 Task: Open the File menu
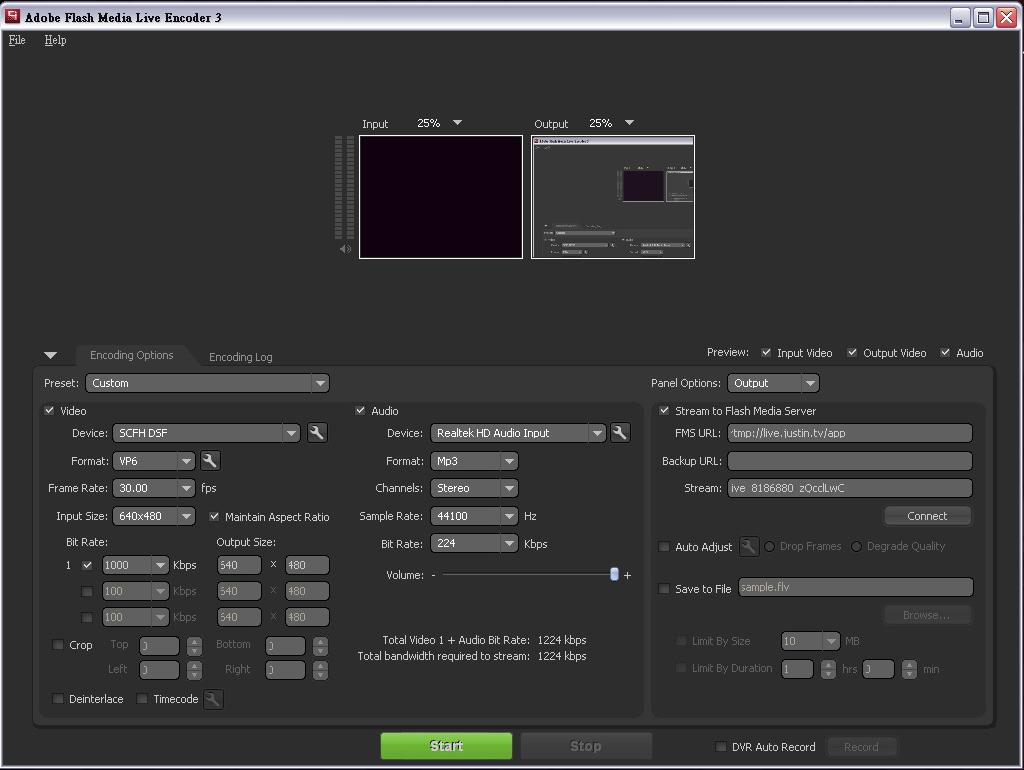pyautogui.click(x=17, y=40)
